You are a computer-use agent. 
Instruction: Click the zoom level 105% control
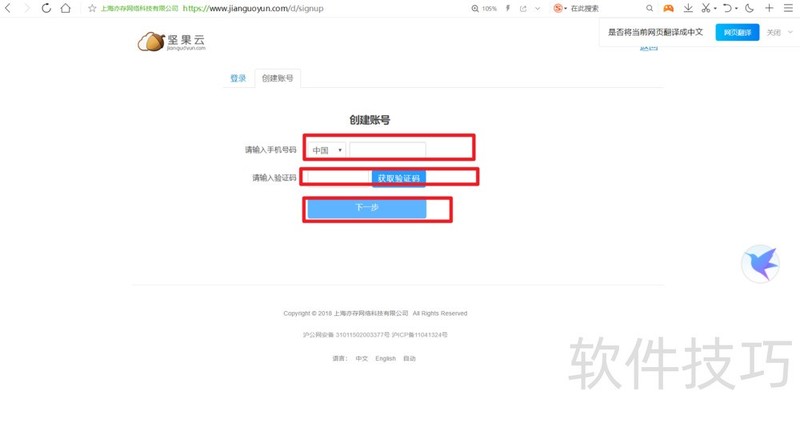pos(484,8)
